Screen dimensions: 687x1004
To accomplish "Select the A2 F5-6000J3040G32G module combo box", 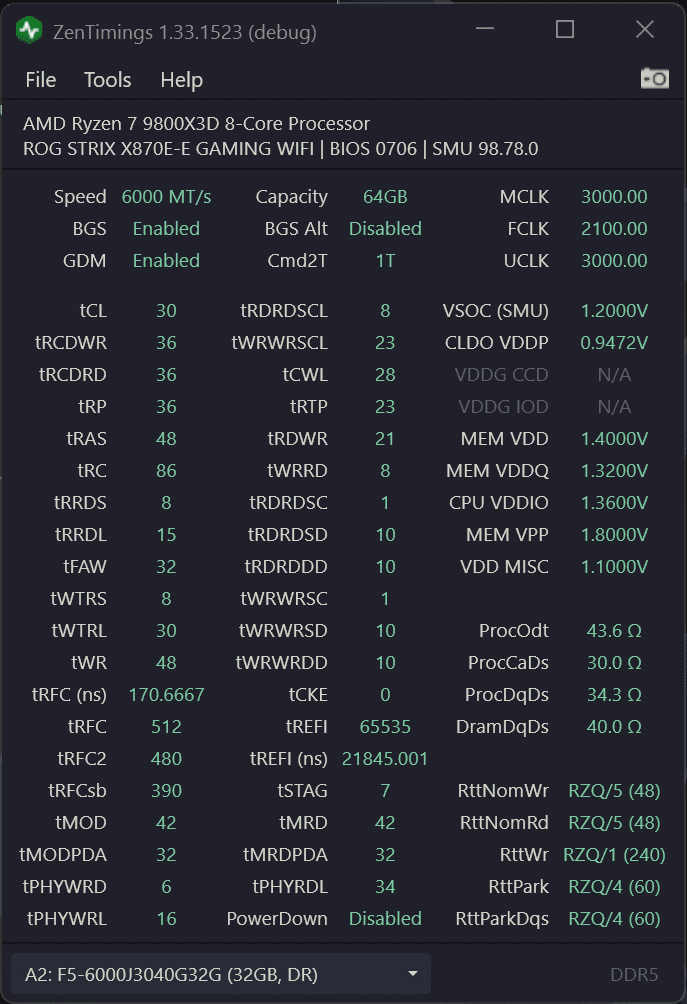I will coord(200,974).
